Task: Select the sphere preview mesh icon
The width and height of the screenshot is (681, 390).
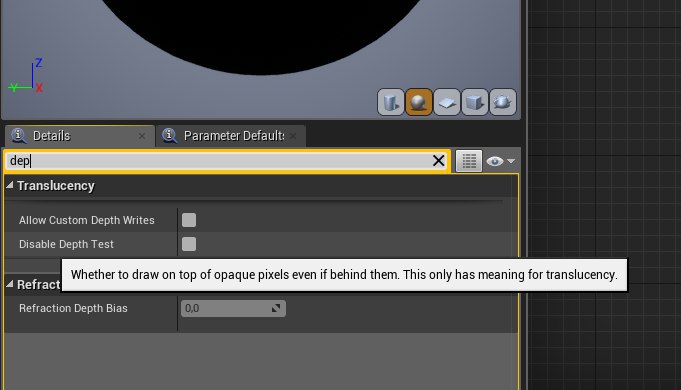Action: click(x=419, y=102)
